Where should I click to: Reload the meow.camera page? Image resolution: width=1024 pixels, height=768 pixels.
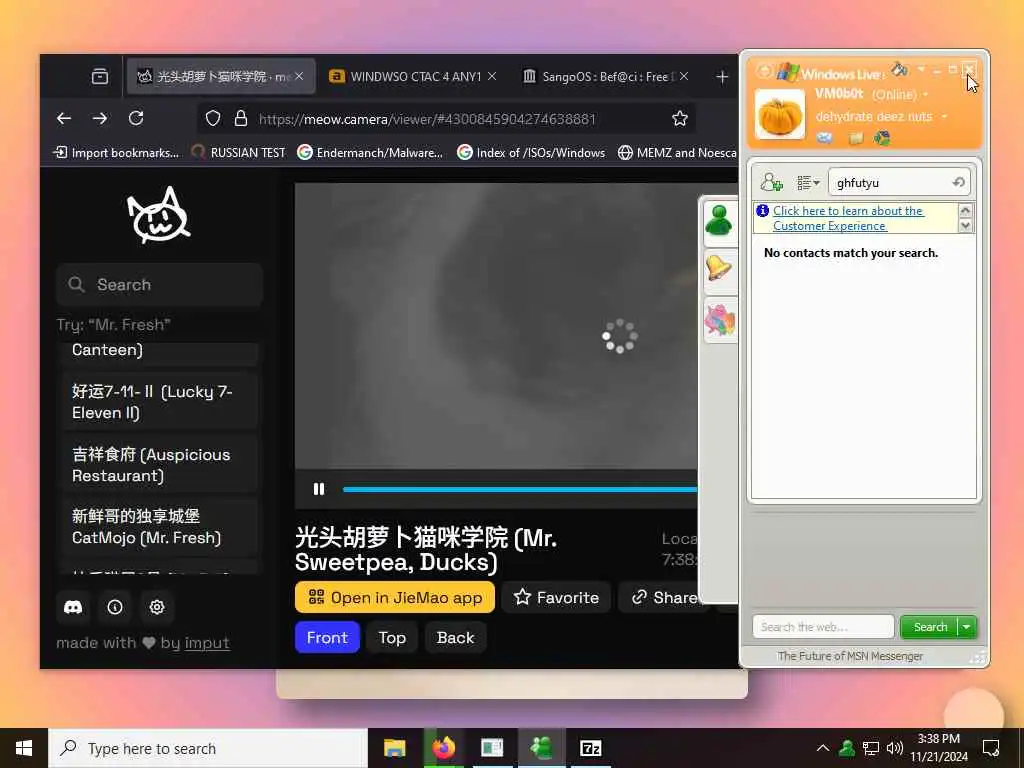click(x=136, y=118)
